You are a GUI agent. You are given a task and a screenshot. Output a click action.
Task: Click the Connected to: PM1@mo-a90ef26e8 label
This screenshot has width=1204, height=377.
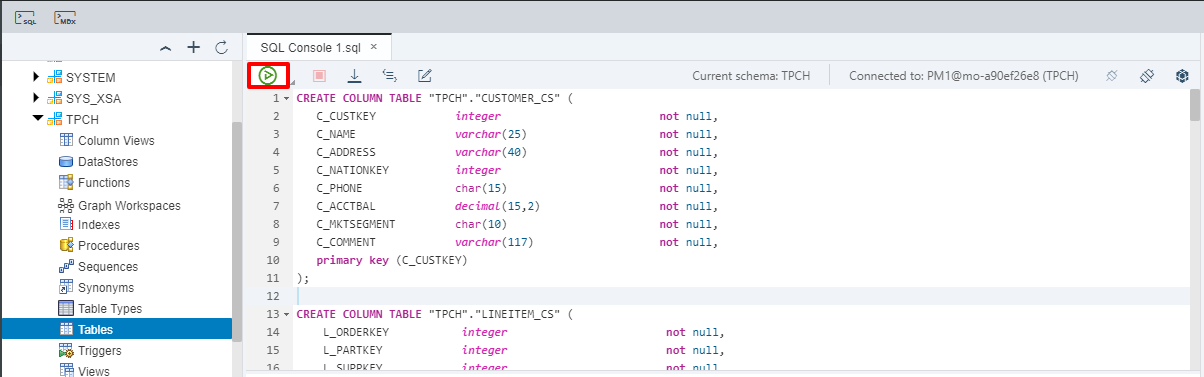pos(964,75)
